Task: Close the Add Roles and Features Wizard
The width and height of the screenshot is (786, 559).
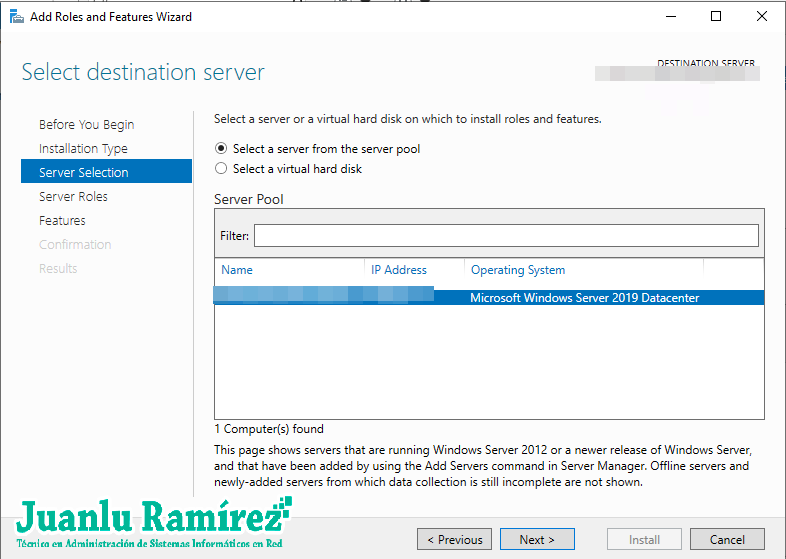Action: (x=761, y=16)
